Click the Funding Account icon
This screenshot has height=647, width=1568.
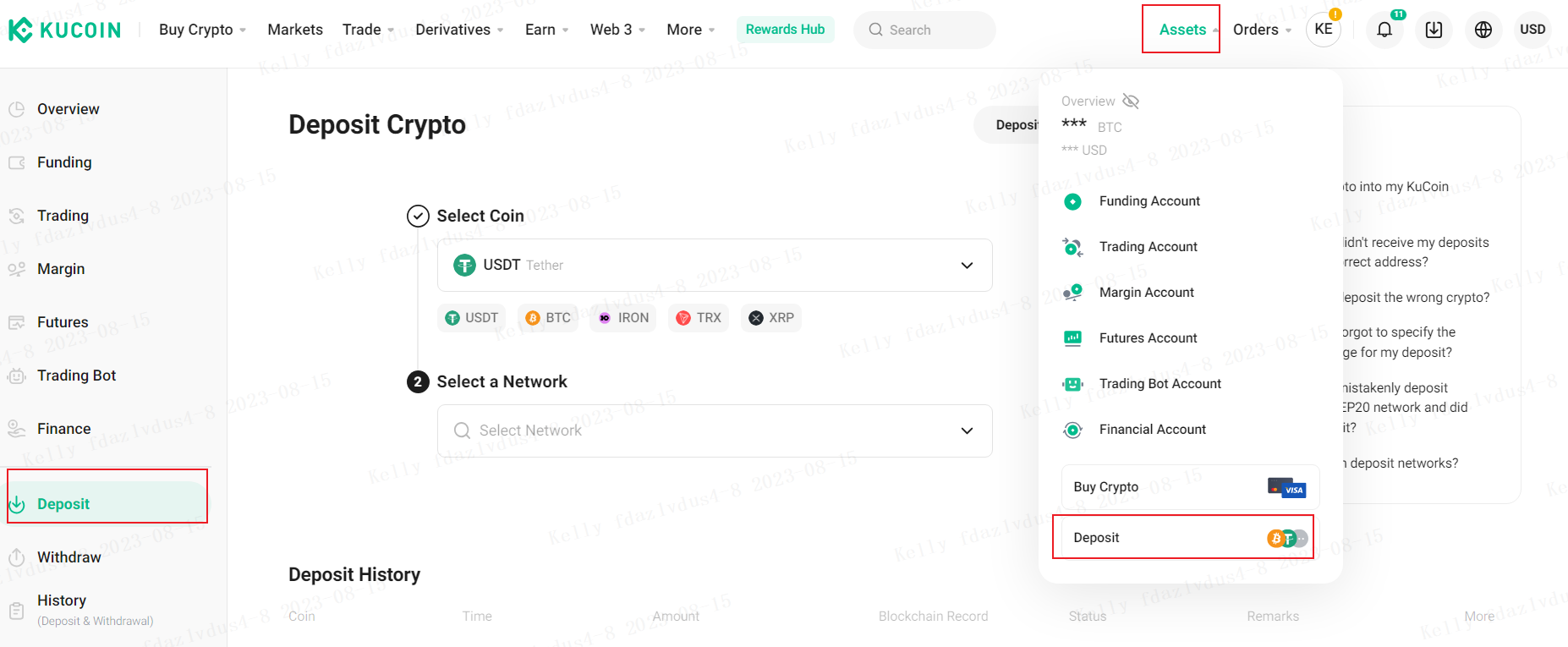coord(1072,201)
